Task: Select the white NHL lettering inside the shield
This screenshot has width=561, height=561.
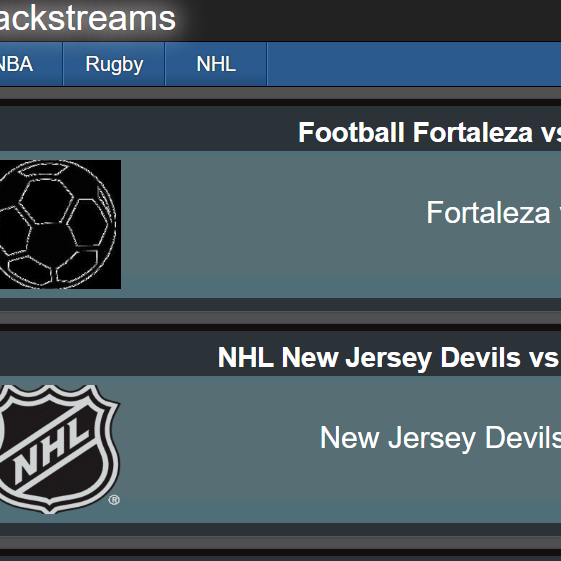Action: click(x=52, y=449)
